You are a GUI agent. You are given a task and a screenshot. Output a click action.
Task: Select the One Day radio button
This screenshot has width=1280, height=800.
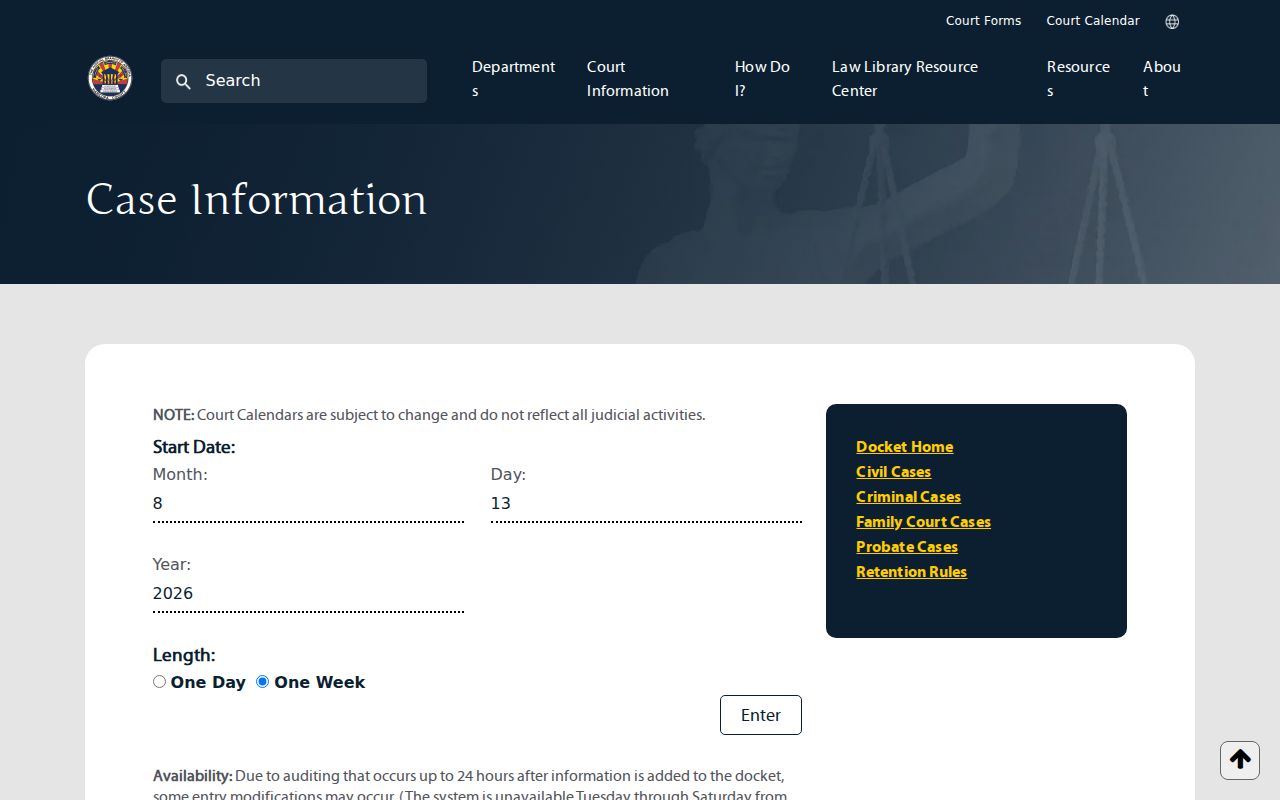tap(159, 682)
